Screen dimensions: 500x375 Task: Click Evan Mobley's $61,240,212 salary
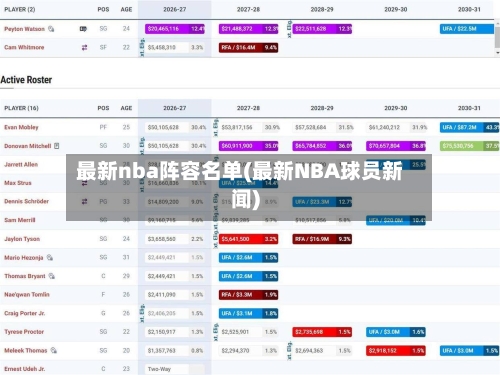(x=384, y=127)
